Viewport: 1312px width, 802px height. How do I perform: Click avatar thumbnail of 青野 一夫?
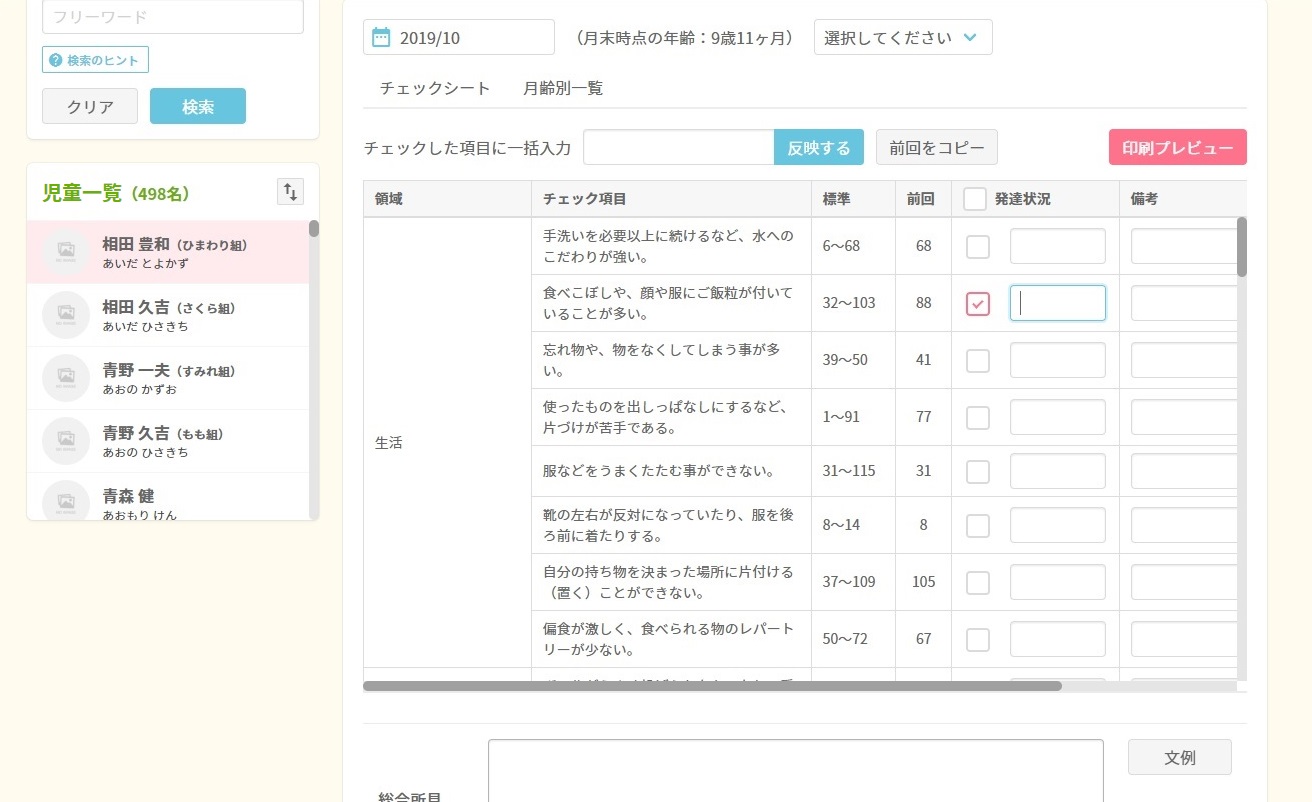click(x=66, y=378)
